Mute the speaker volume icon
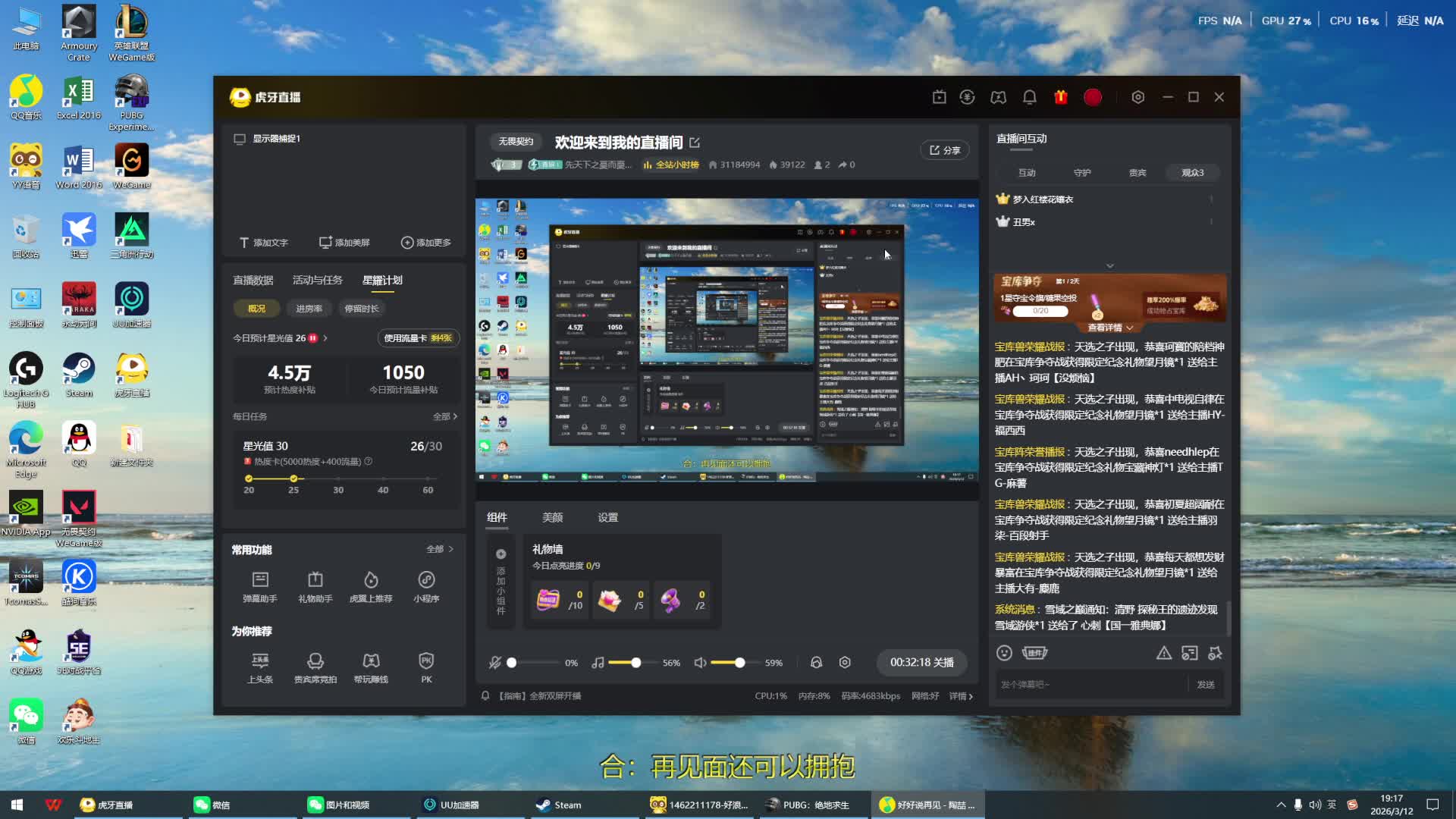Viewport: 1456px width, 819px height. coord(700,662)
